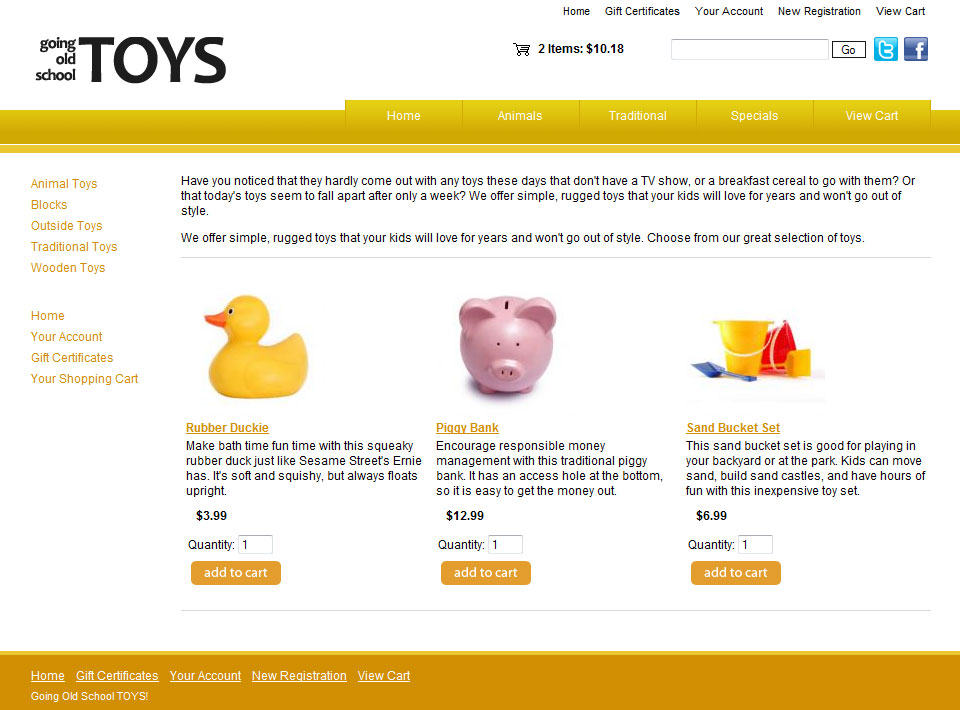960x710 pixels.
Task: Open the Rubber Duckie product image
Action: pos(257,346)
